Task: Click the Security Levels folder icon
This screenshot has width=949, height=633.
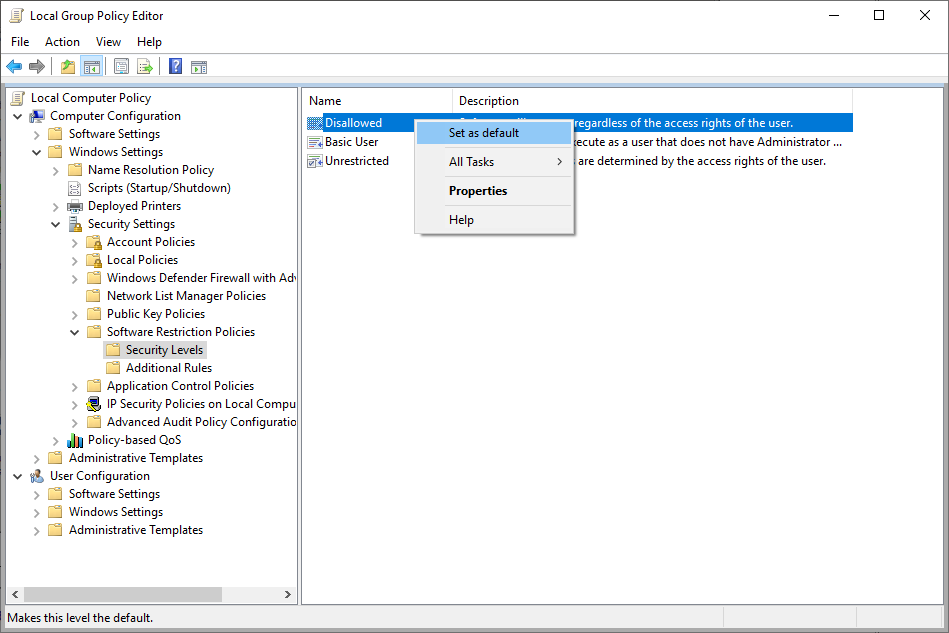Action: tap(113, 350)
